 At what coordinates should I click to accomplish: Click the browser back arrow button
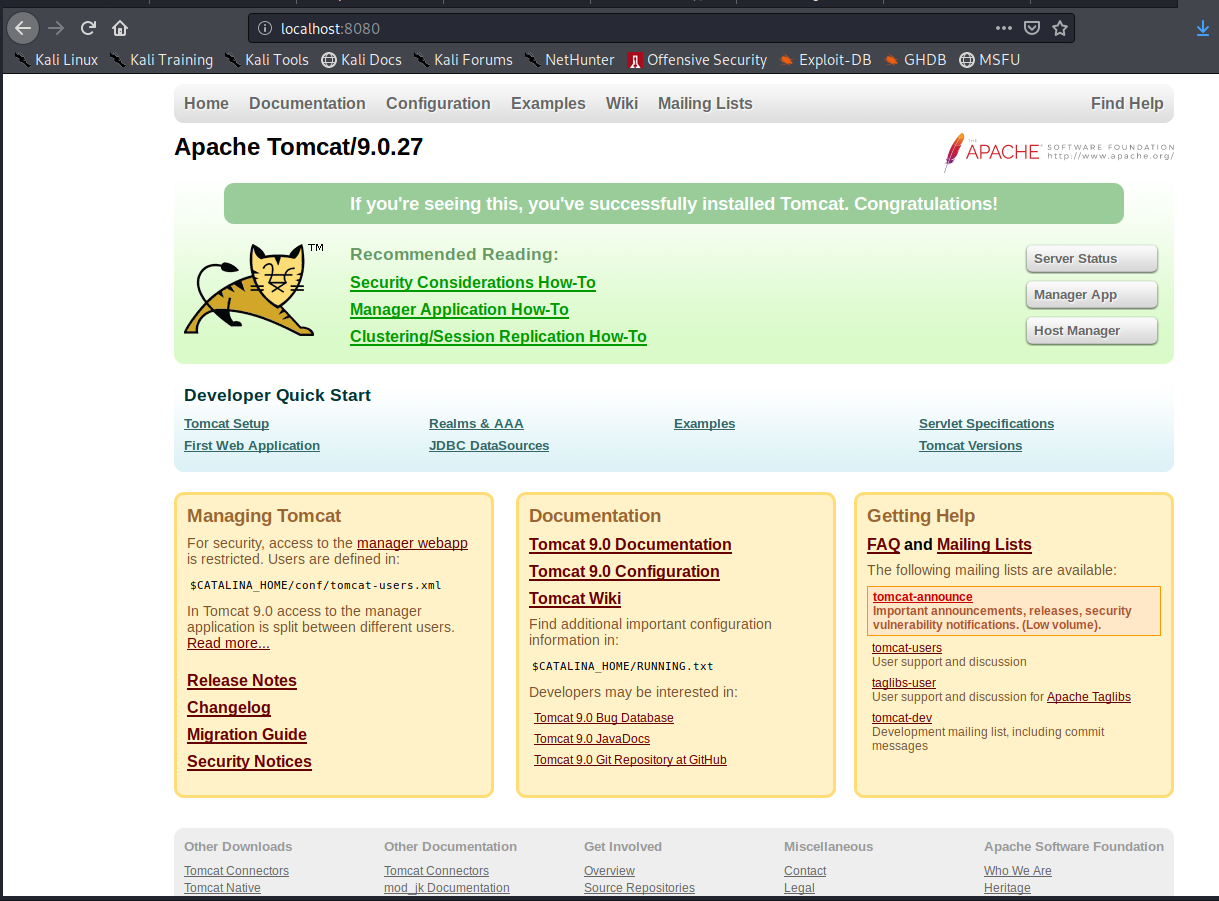23,28
